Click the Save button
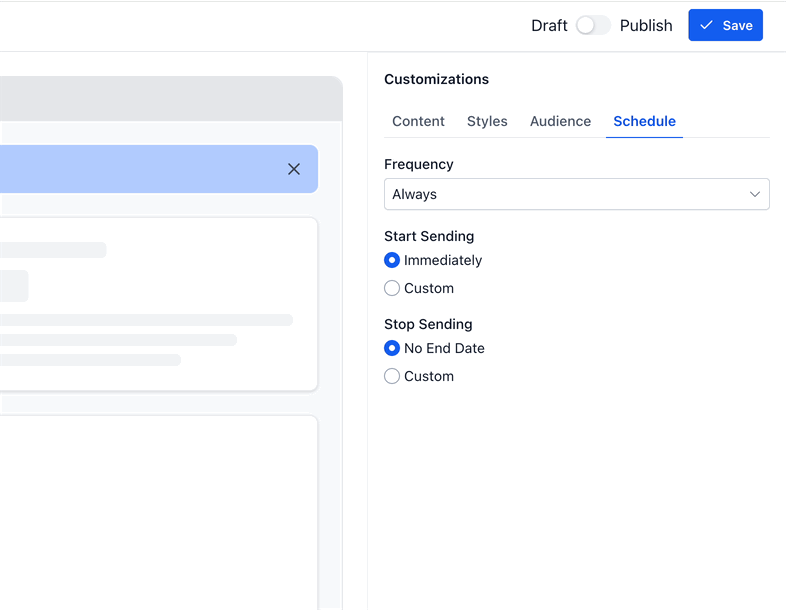 coord(725,25)
